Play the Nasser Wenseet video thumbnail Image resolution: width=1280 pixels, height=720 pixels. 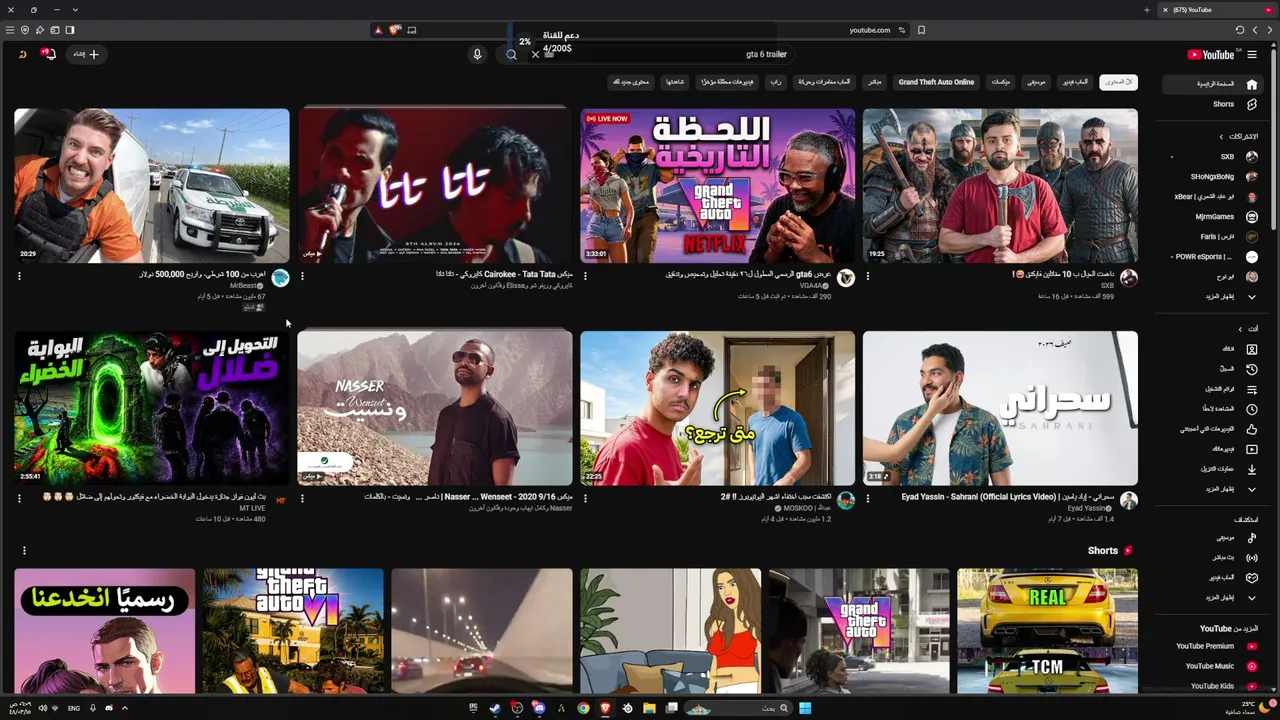[435, 408]
